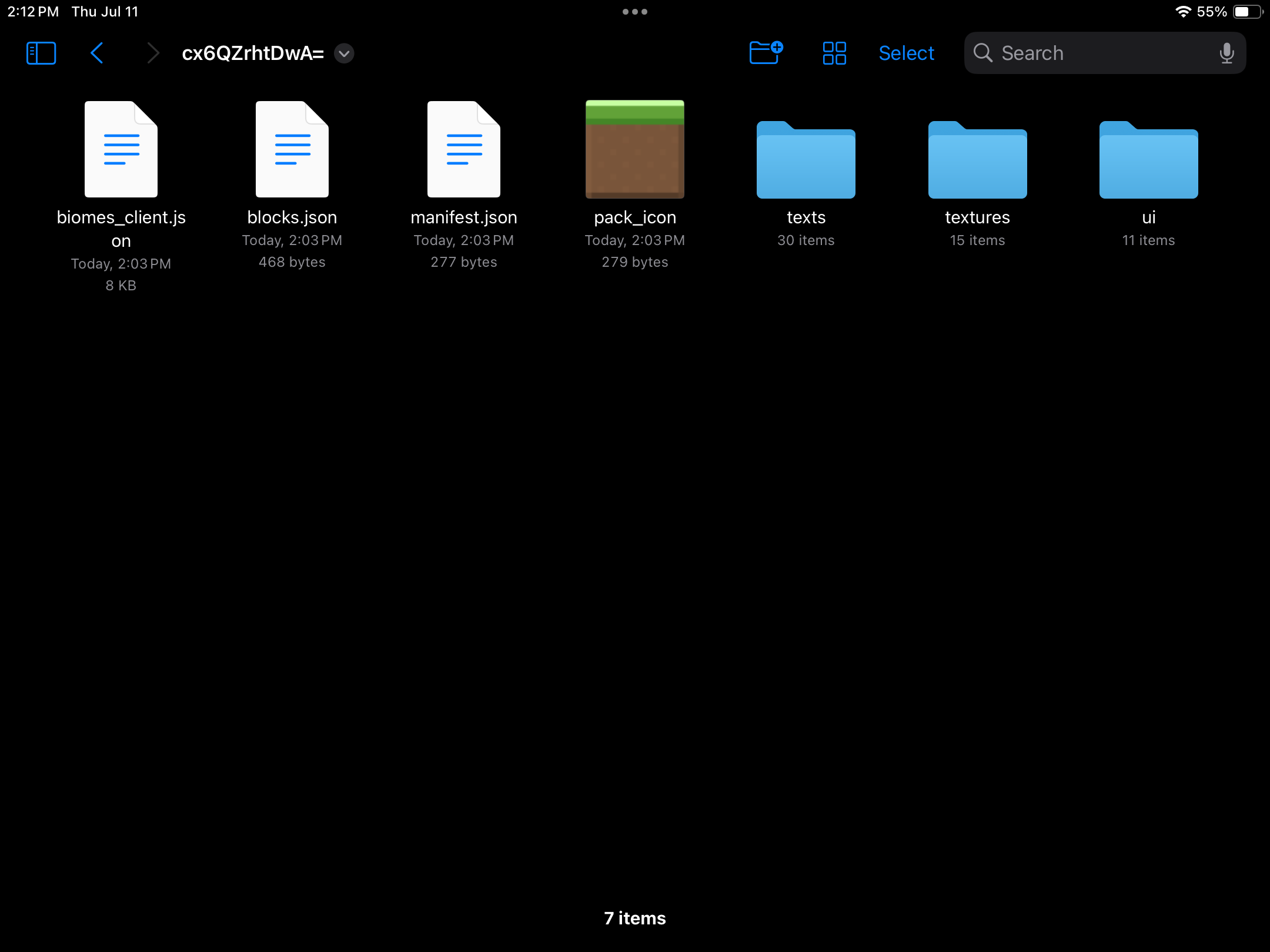Create a new folder using the toolbar icon
The width and height of the screenshot is (1270, 952).
click(x=766, y=53)
